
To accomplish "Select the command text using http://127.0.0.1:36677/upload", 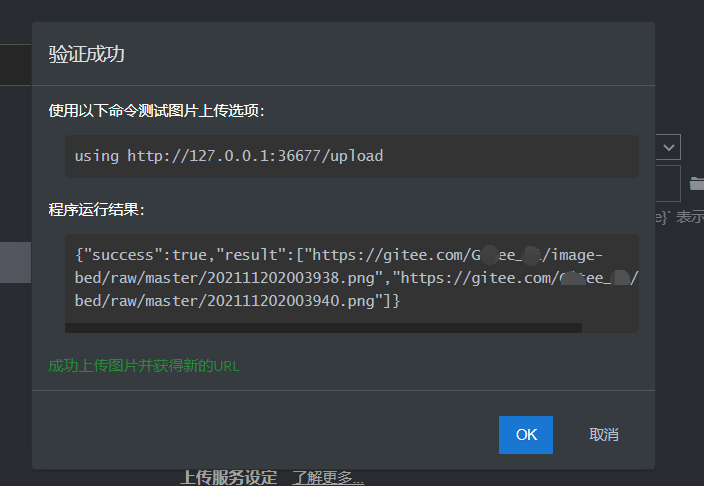I will pyautogui.click(x=229, y=156).
